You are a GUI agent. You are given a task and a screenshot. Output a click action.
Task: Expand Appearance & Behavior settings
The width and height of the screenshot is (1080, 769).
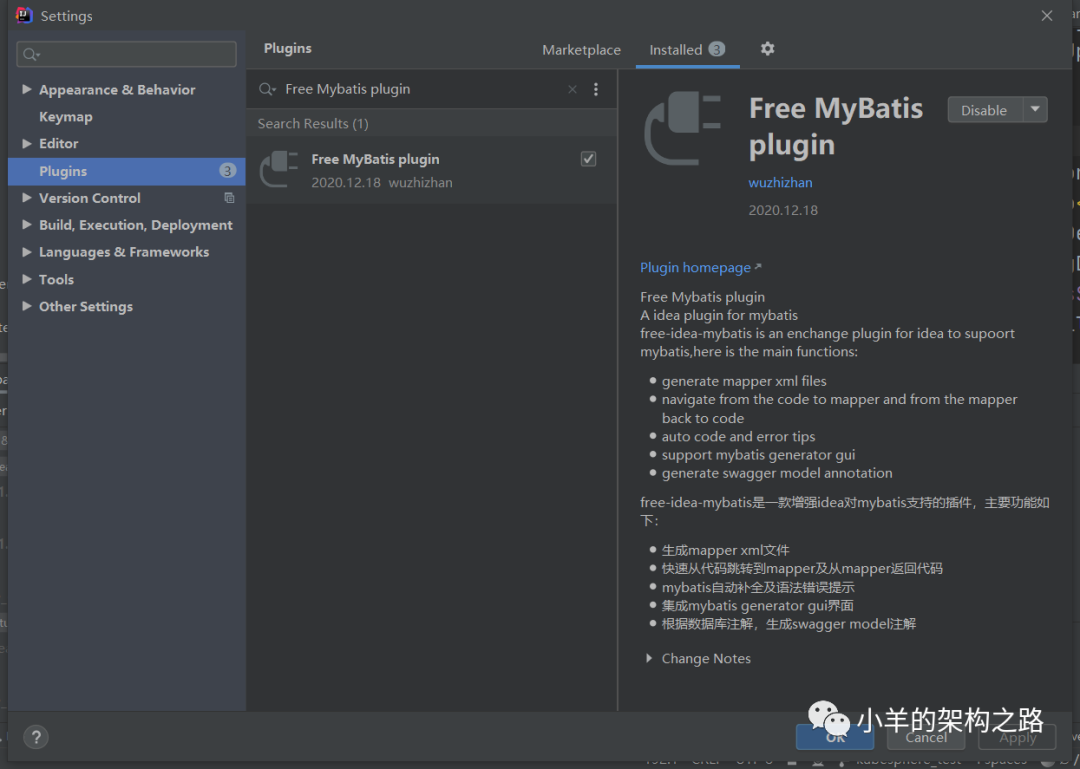tap(27, 90)
